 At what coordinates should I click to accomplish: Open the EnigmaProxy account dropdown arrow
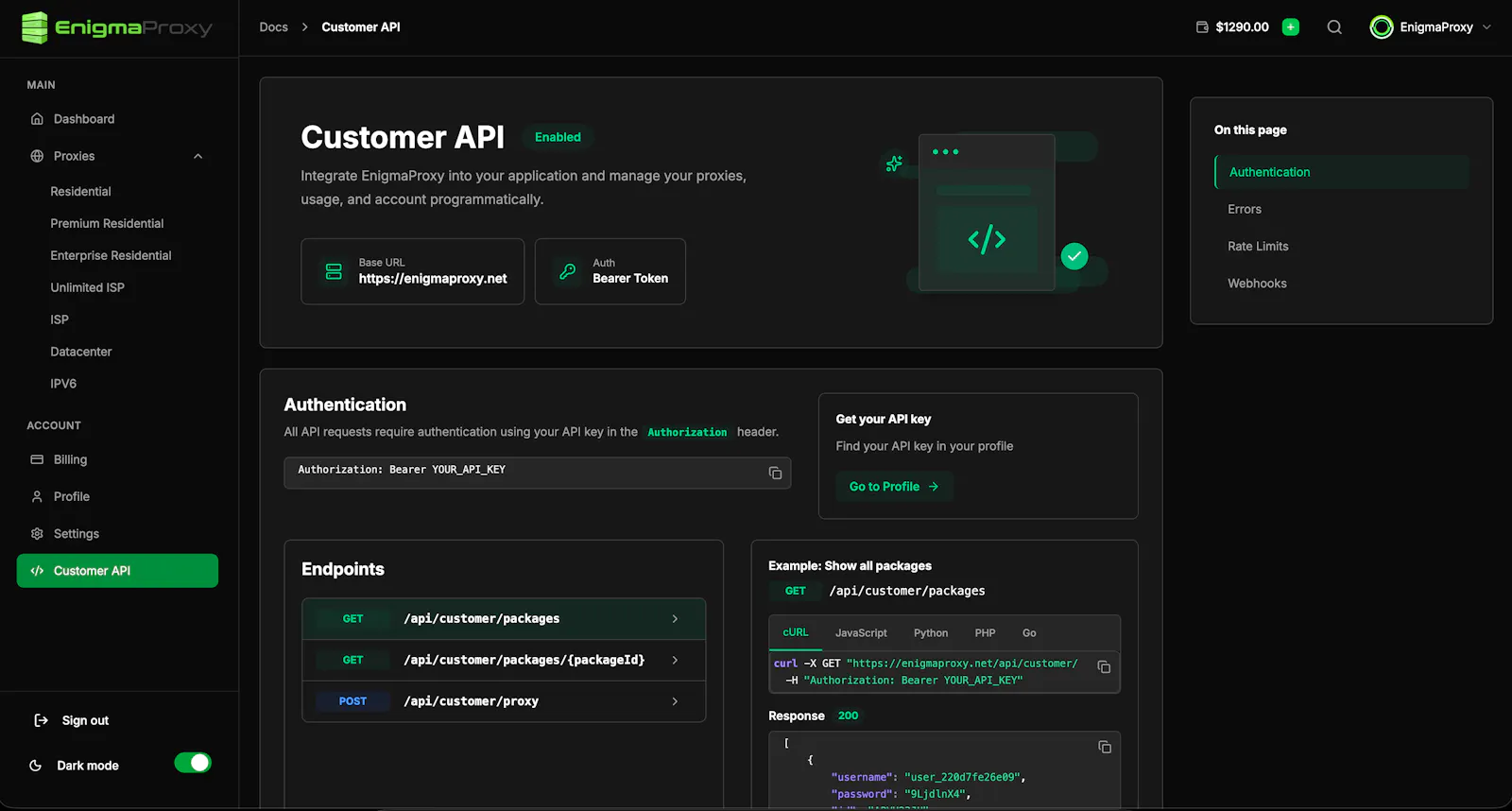1486,27
